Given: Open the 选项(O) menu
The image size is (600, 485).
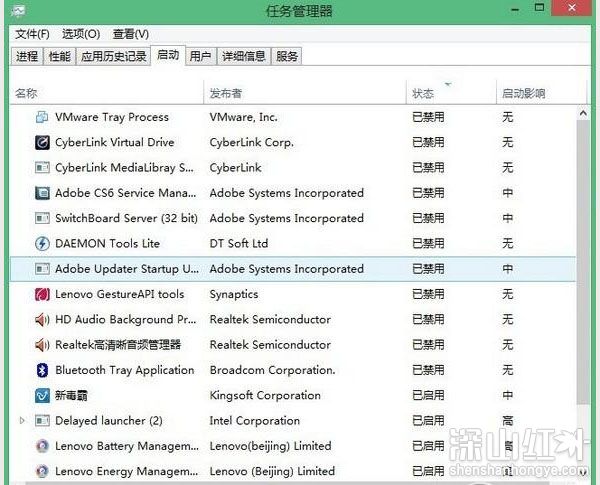Looking at the screenshot, I should click(x=81, y=34).
